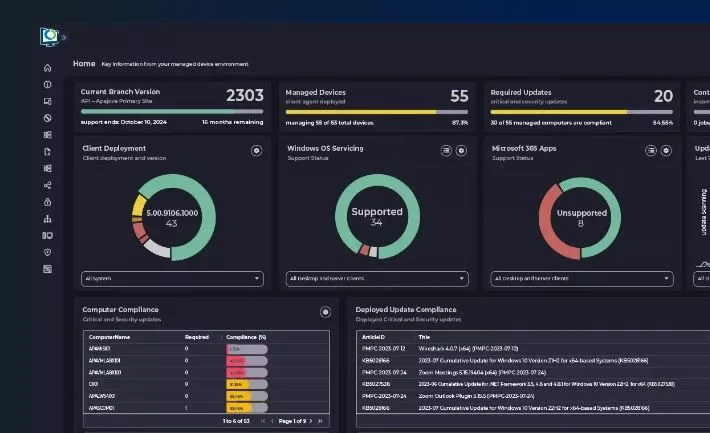
Task: Sort by the Compliance (%) column header
Action: 246,337
